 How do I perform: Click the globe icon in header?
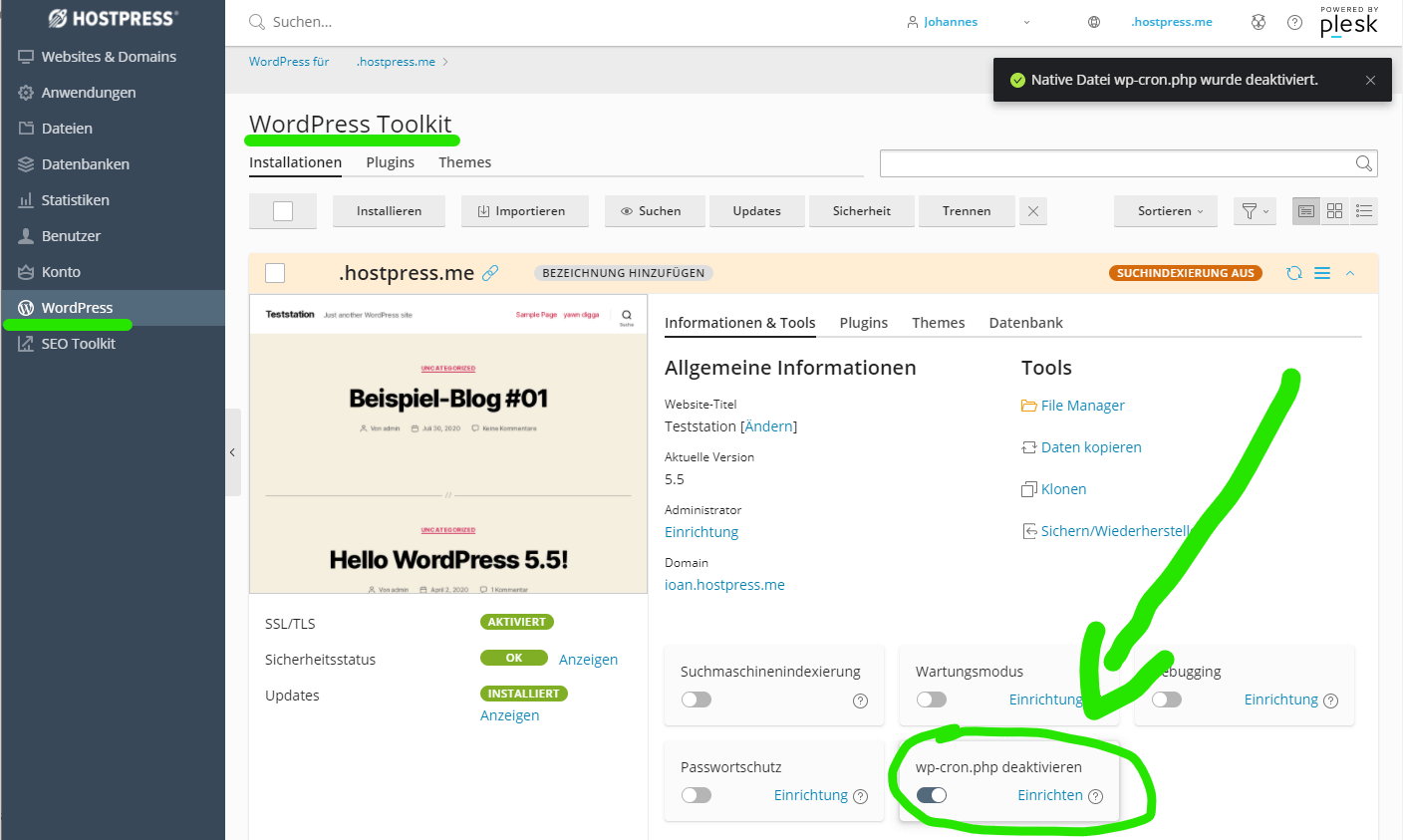click(x=1094, y=22)
